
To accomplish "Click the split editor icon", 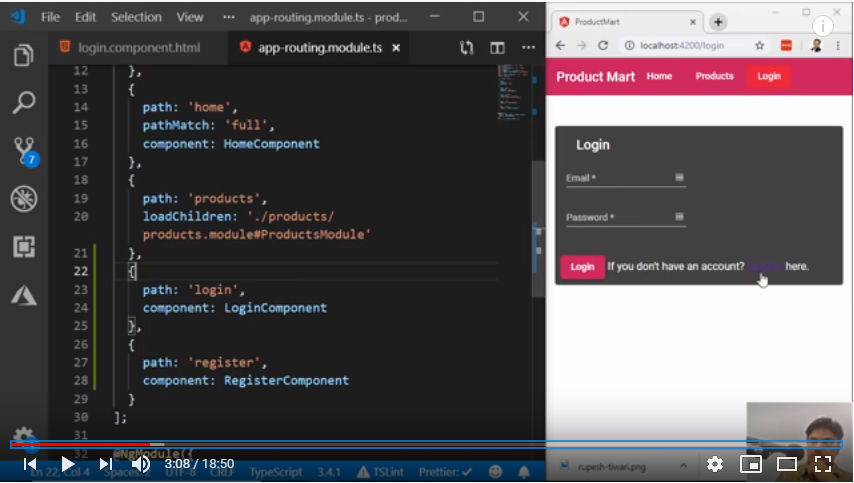I will pos(497,47).
